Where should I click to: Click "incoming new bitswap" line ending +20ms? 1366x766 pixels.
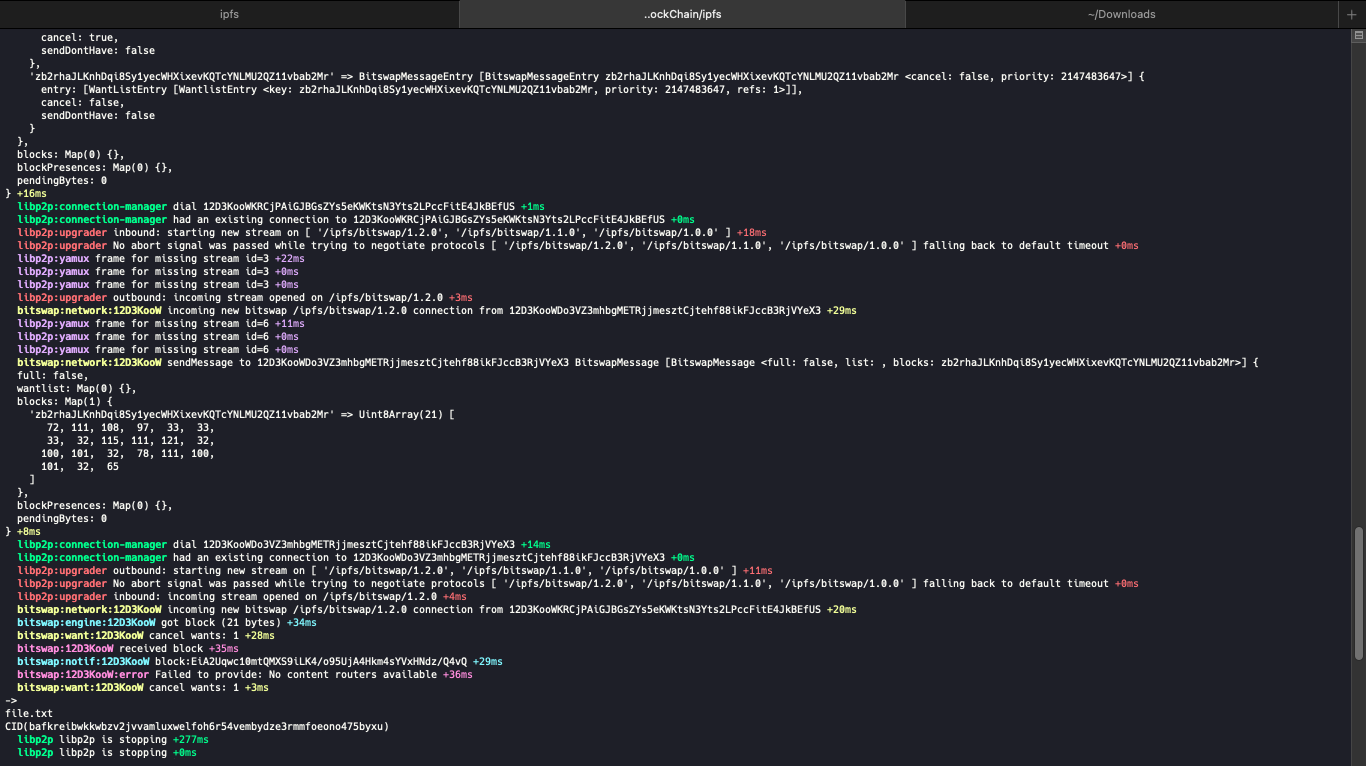436,609
